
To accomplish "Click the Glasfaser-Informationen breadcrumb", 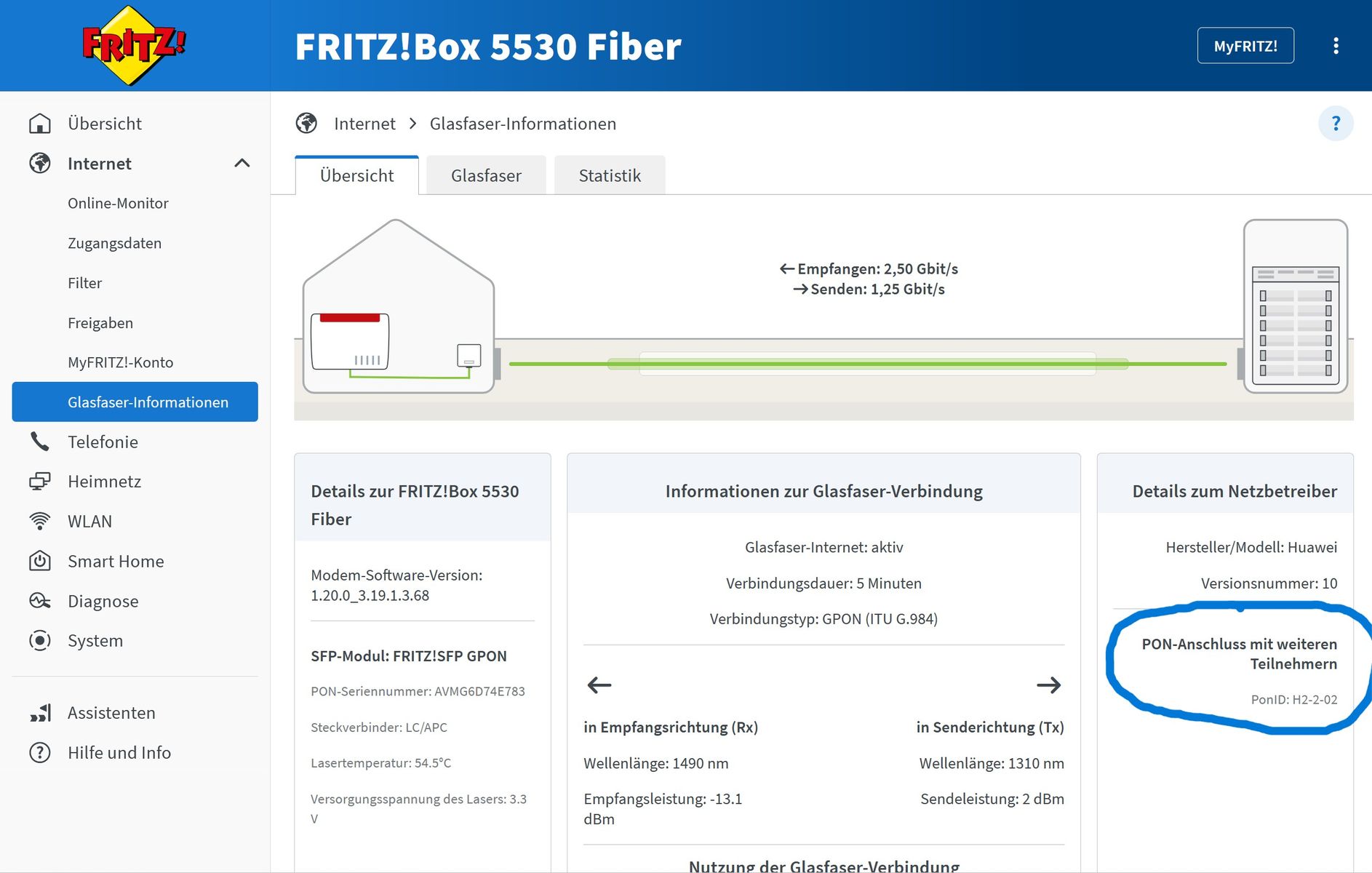I will click(x=523, y=124).
